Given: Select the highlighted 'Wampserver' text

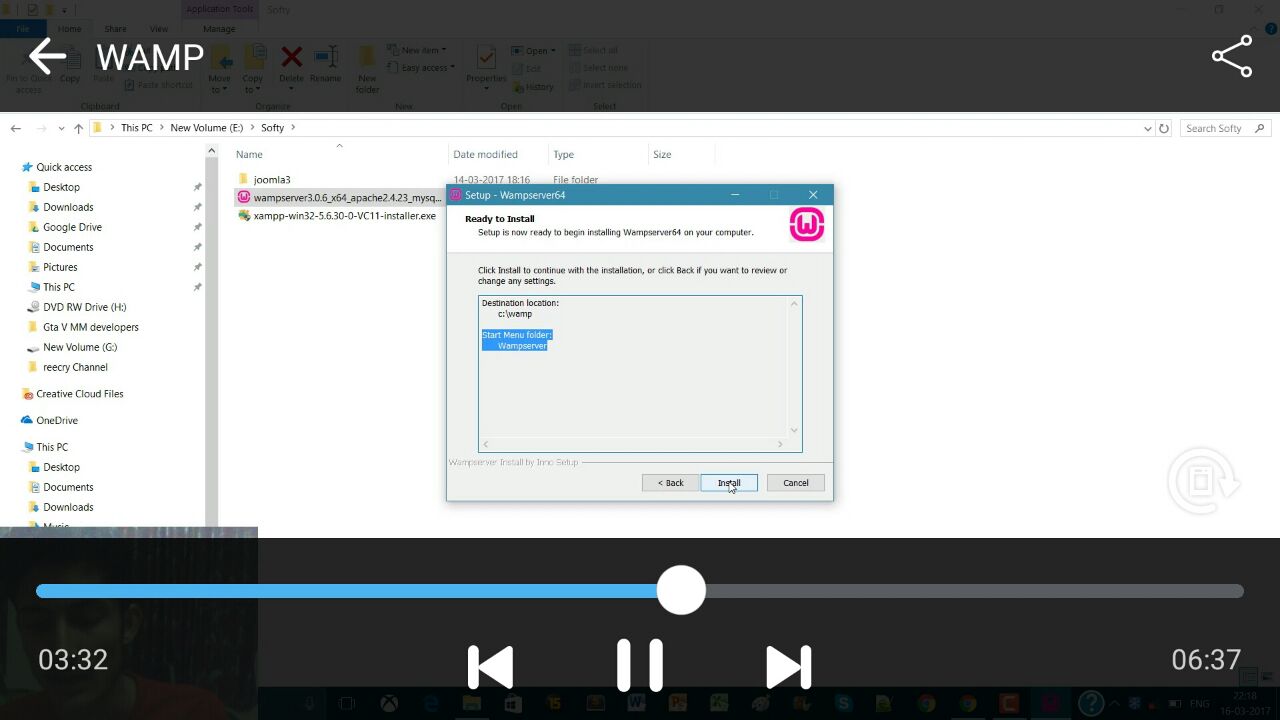Looking at the screenshot, I should click(522, 346).
